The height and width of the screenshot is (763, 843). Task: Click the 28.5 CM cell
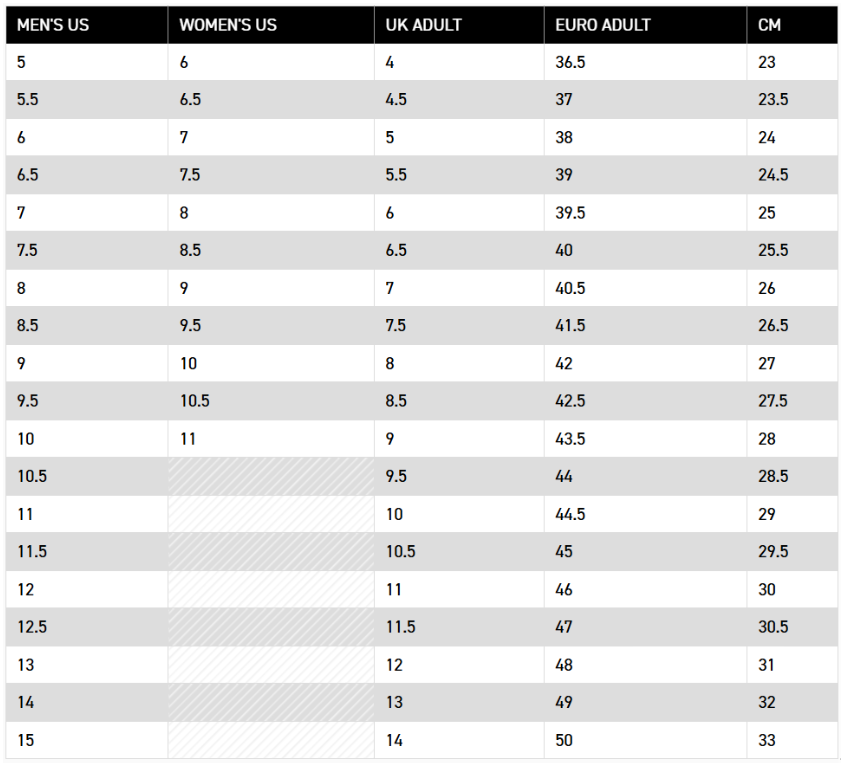click(x=773, y=477)
